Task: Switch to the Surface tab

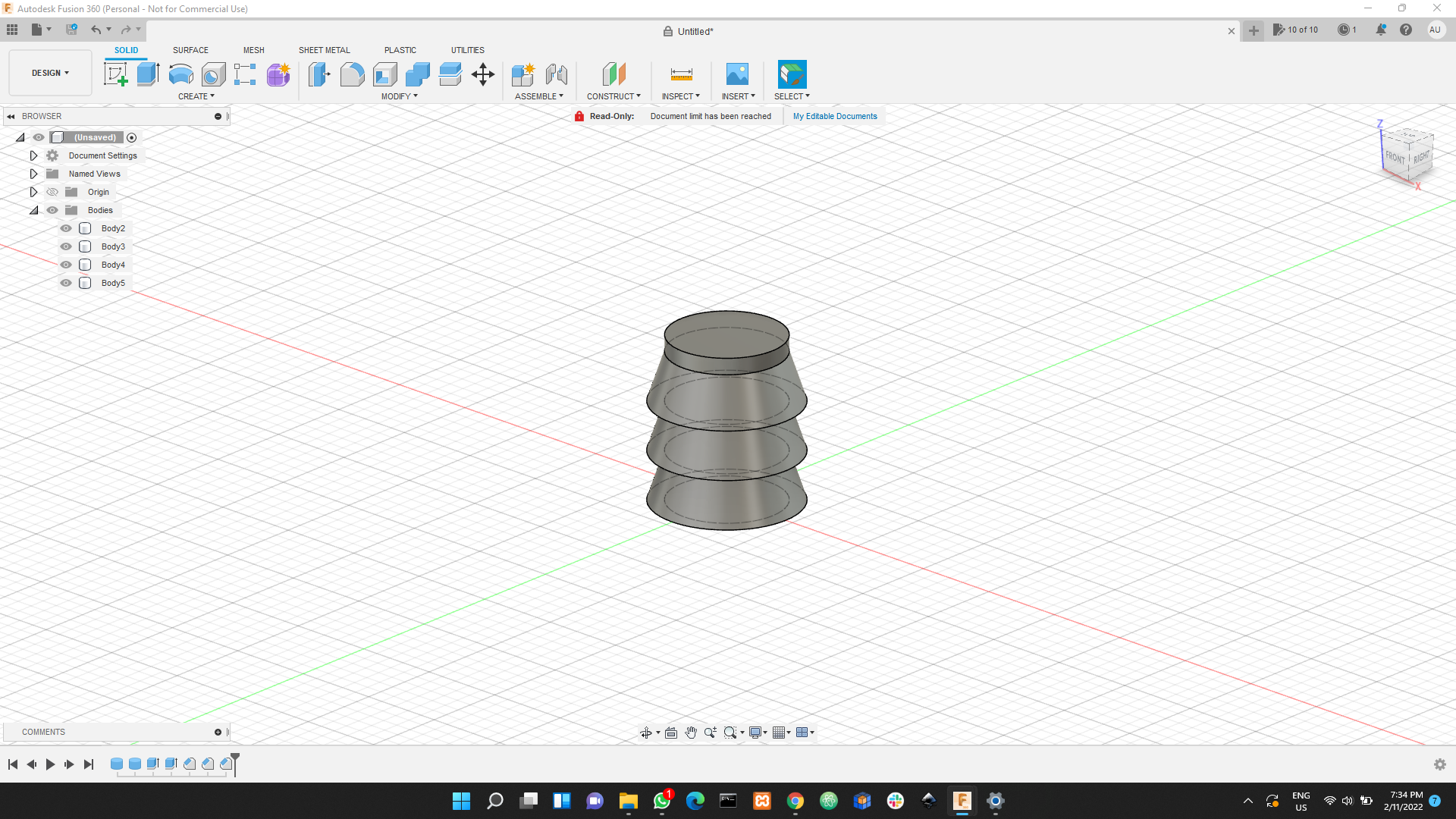Action: pyautogui.click(x=190, y=50)
